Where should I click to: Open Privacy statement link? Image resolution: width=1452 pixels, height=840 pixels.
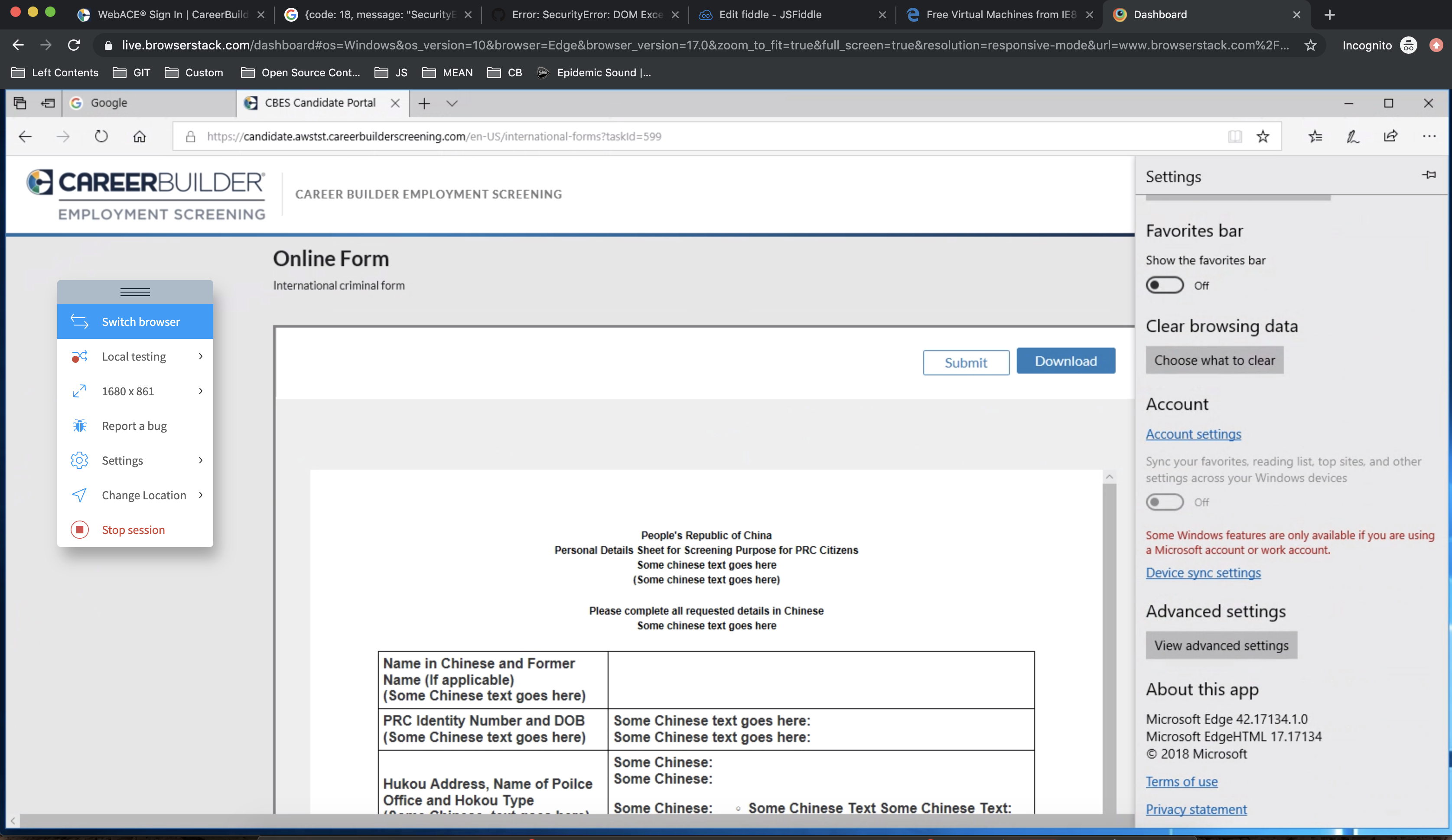pos(1195,810)
